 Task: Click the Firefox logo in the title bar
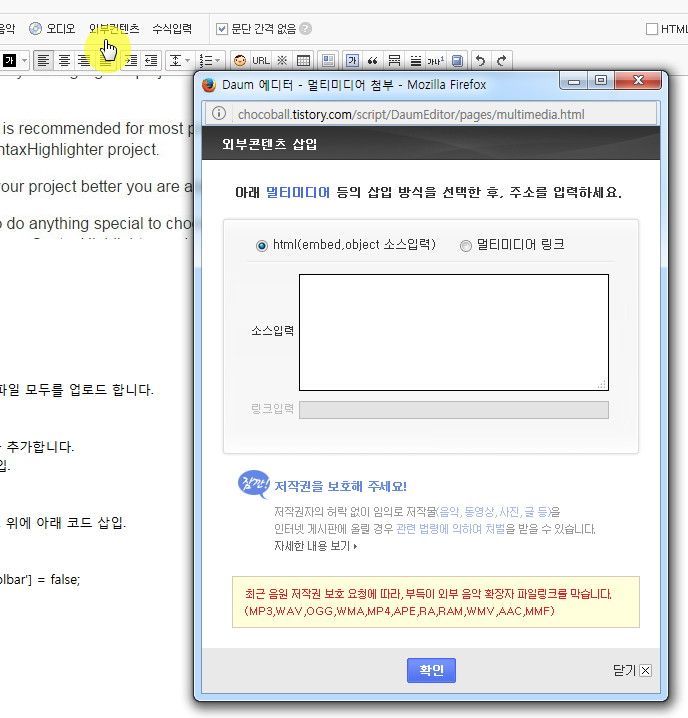pos(209,85)
